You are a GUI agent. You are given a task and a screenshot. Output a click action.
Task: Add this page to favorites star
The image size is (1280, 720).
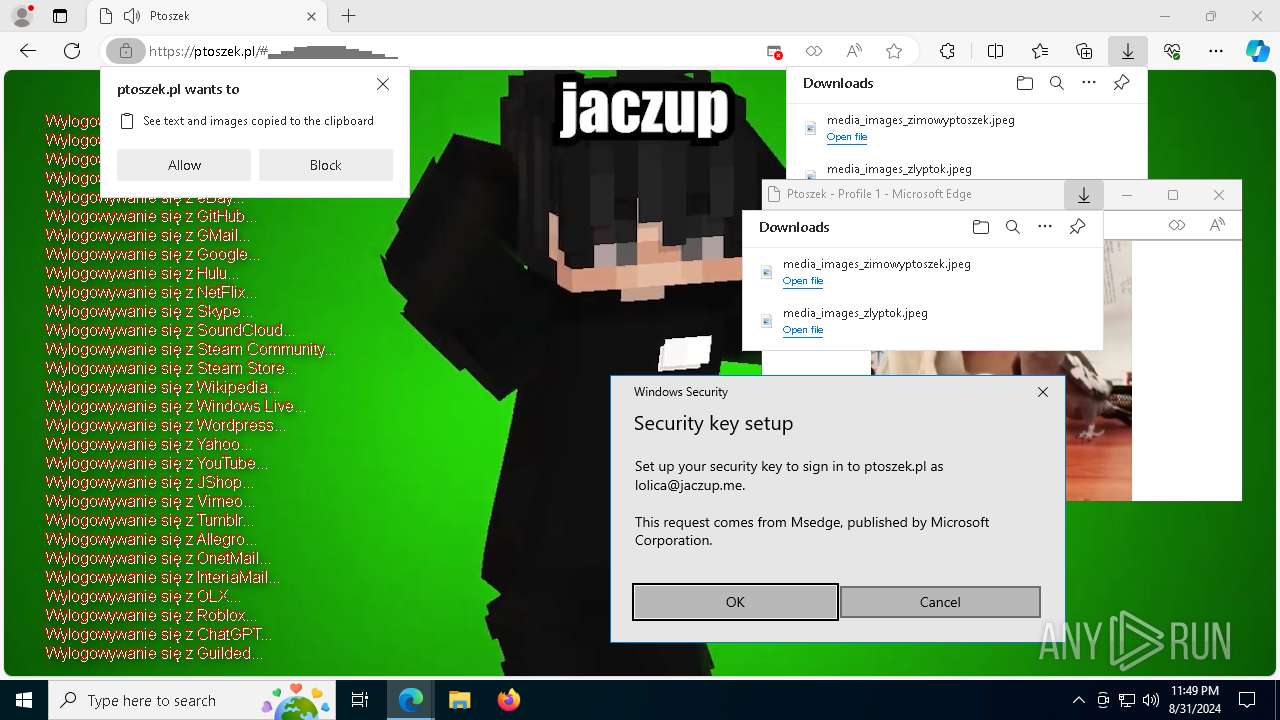click(894, 51)
